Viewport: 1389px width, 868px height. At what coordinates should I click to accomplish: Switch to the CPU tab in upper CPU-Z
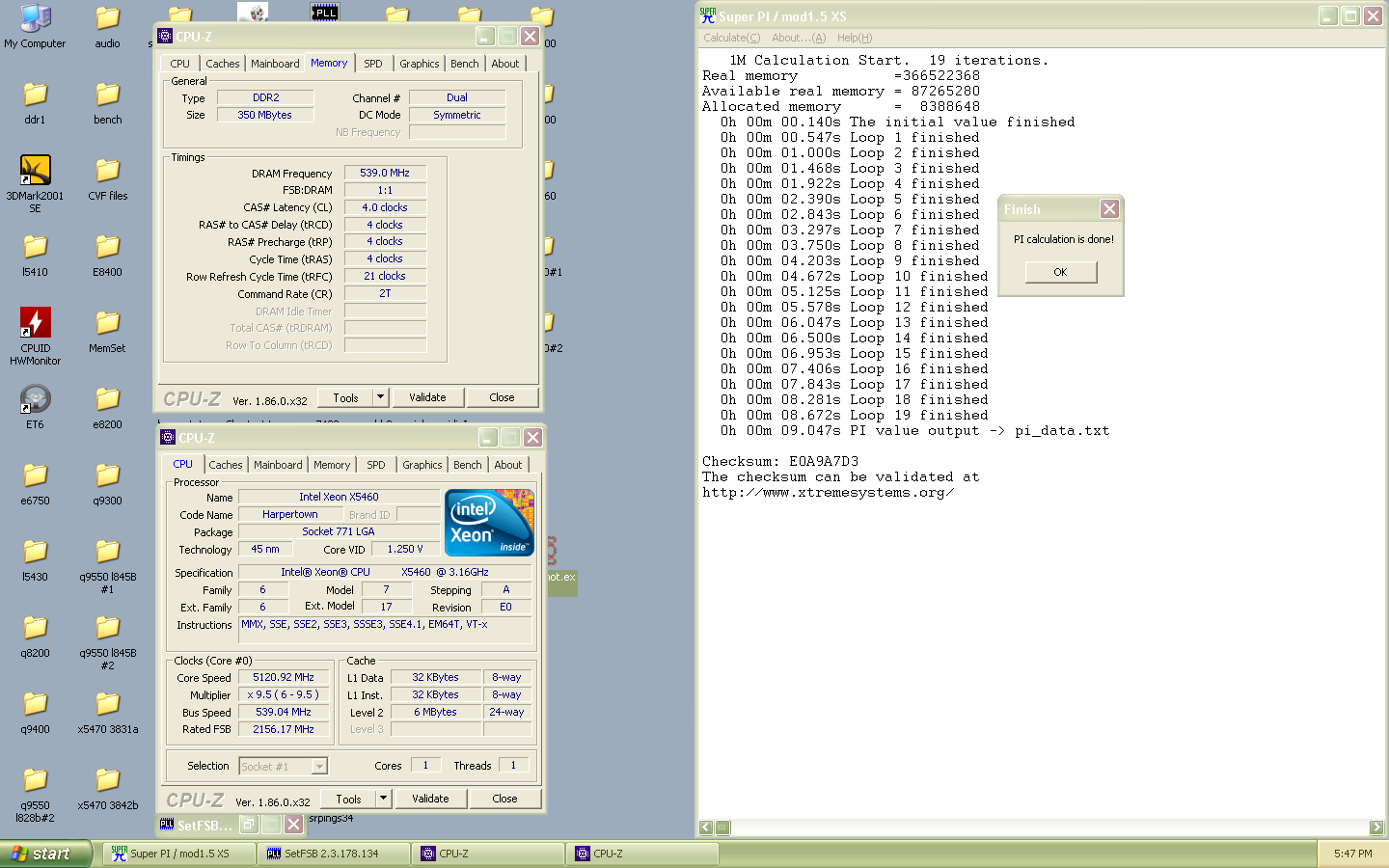tap(180, 64)
